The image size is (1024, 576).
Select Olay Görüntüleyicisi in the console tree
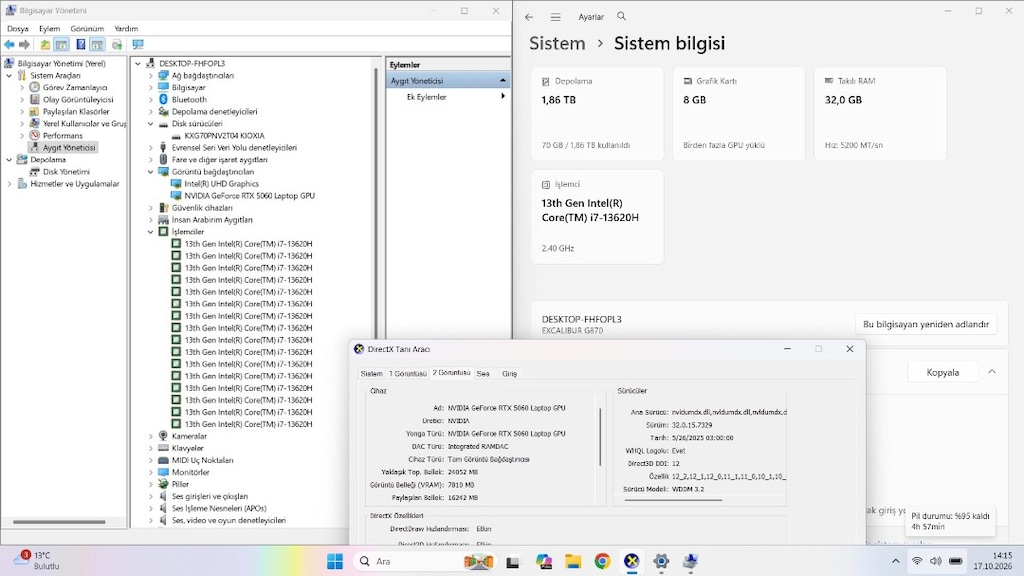pyautogui.click(x=78, y=99)
